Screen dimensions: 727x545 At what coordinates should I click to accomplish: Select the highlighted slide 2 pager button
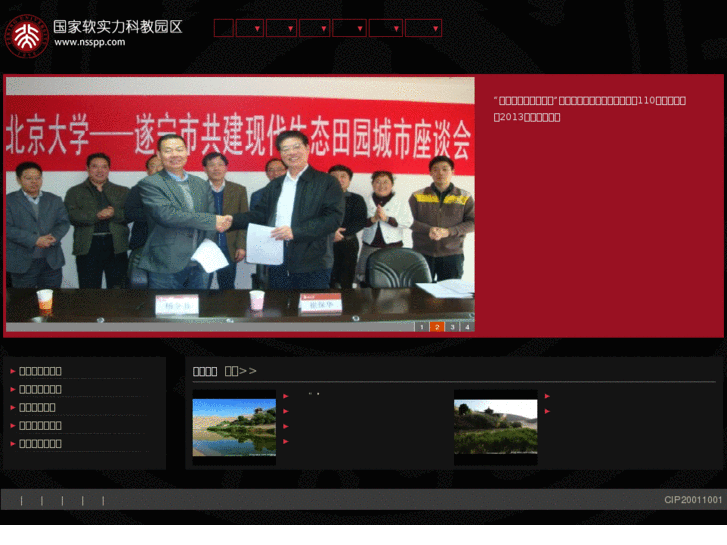437,327
